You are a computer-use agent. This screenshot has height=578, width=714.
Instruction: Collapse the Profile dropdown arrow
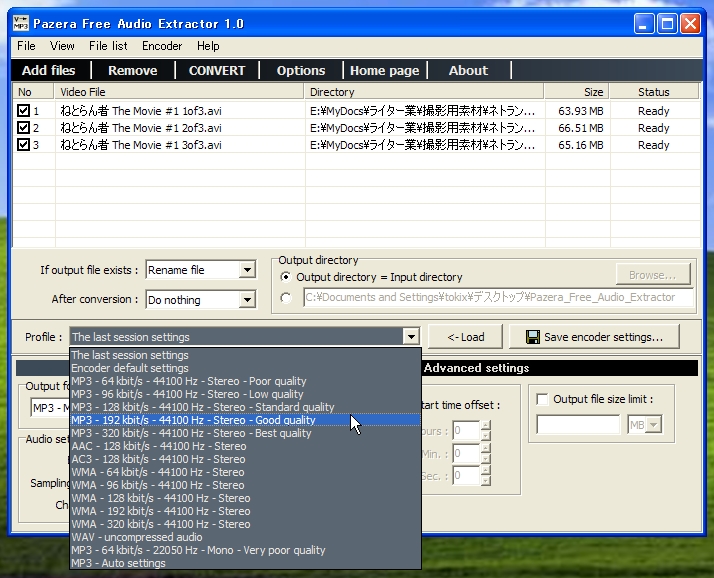point(411,337)
